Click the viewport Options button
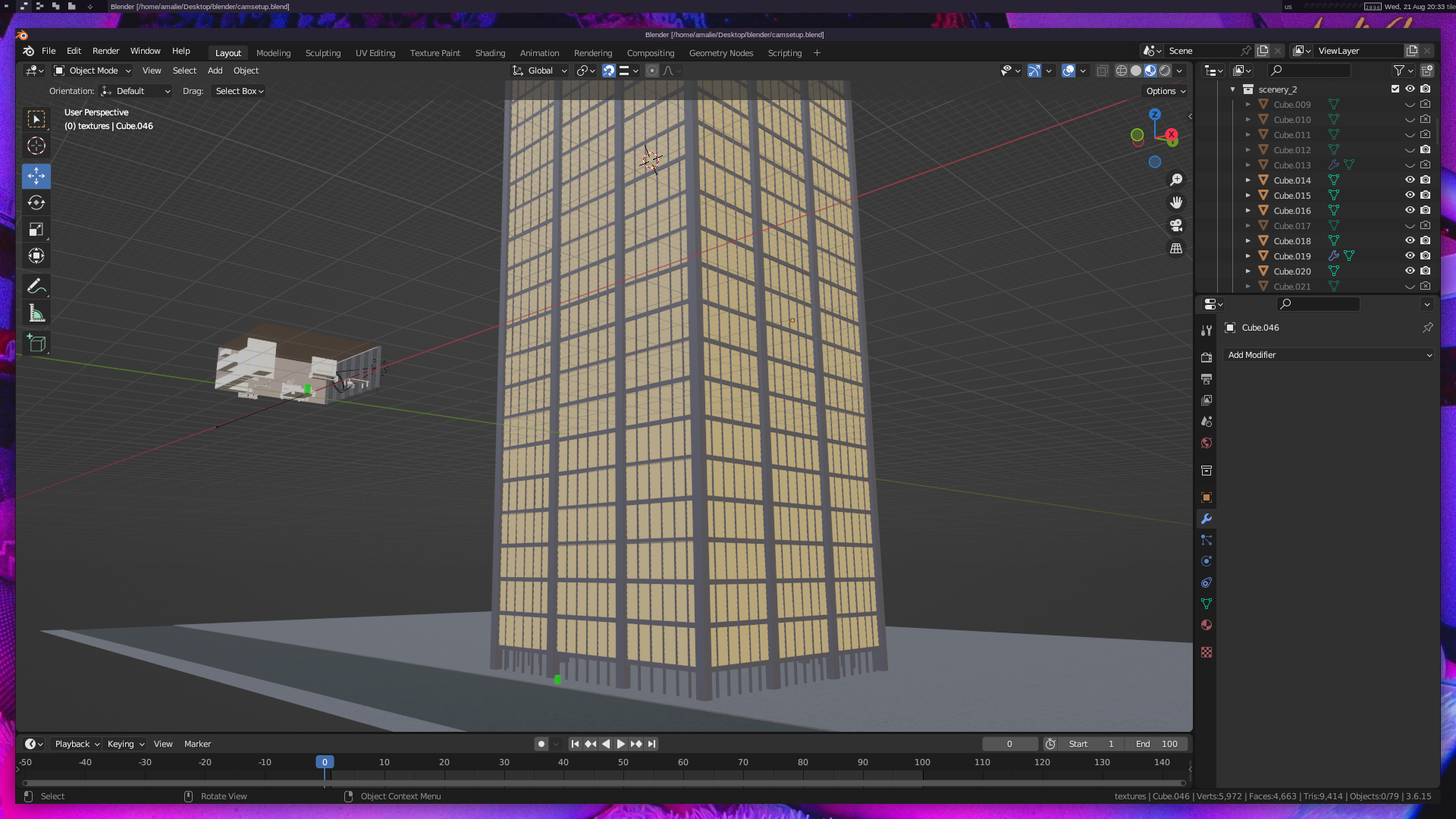 1166,91
